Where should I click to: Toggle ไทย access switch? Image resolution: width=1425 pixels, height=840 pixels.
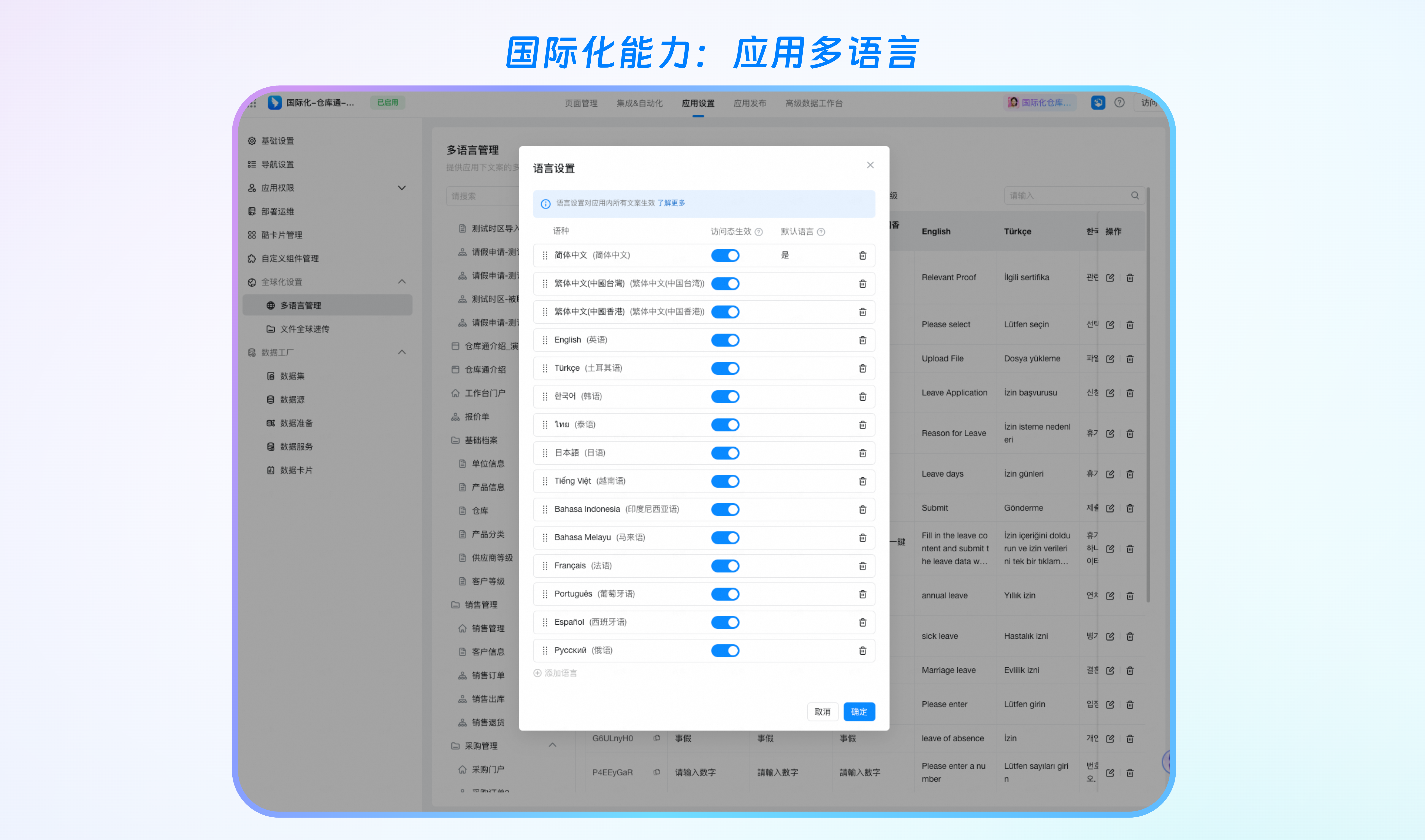click(725, 425)
